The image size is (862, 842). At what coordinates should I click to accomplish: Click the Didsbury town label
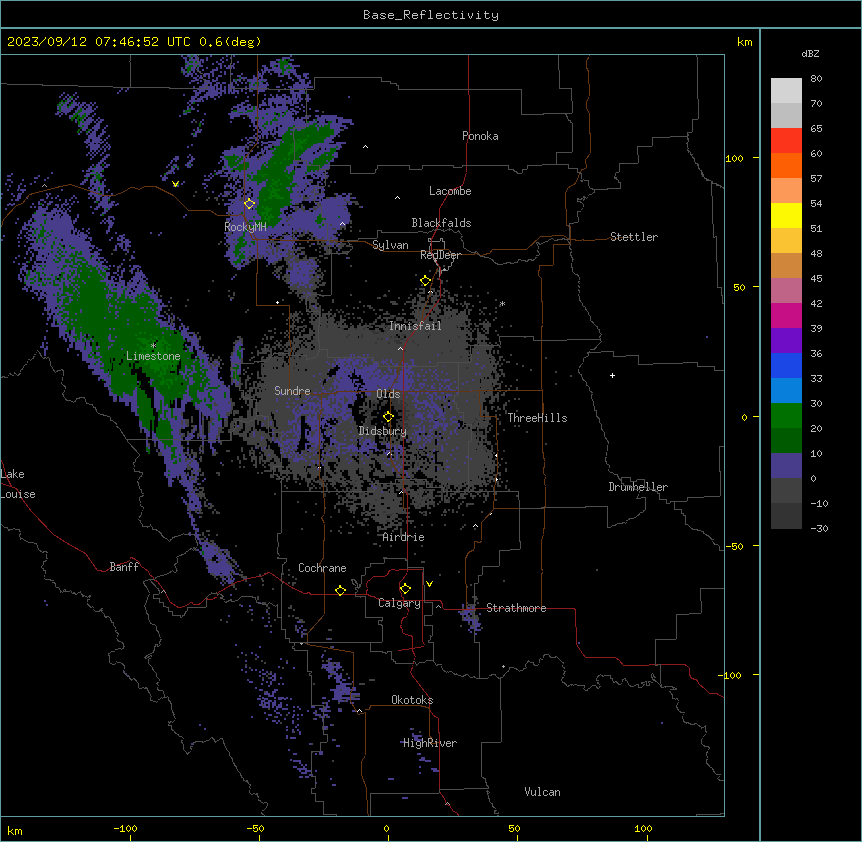click(383, 431)
